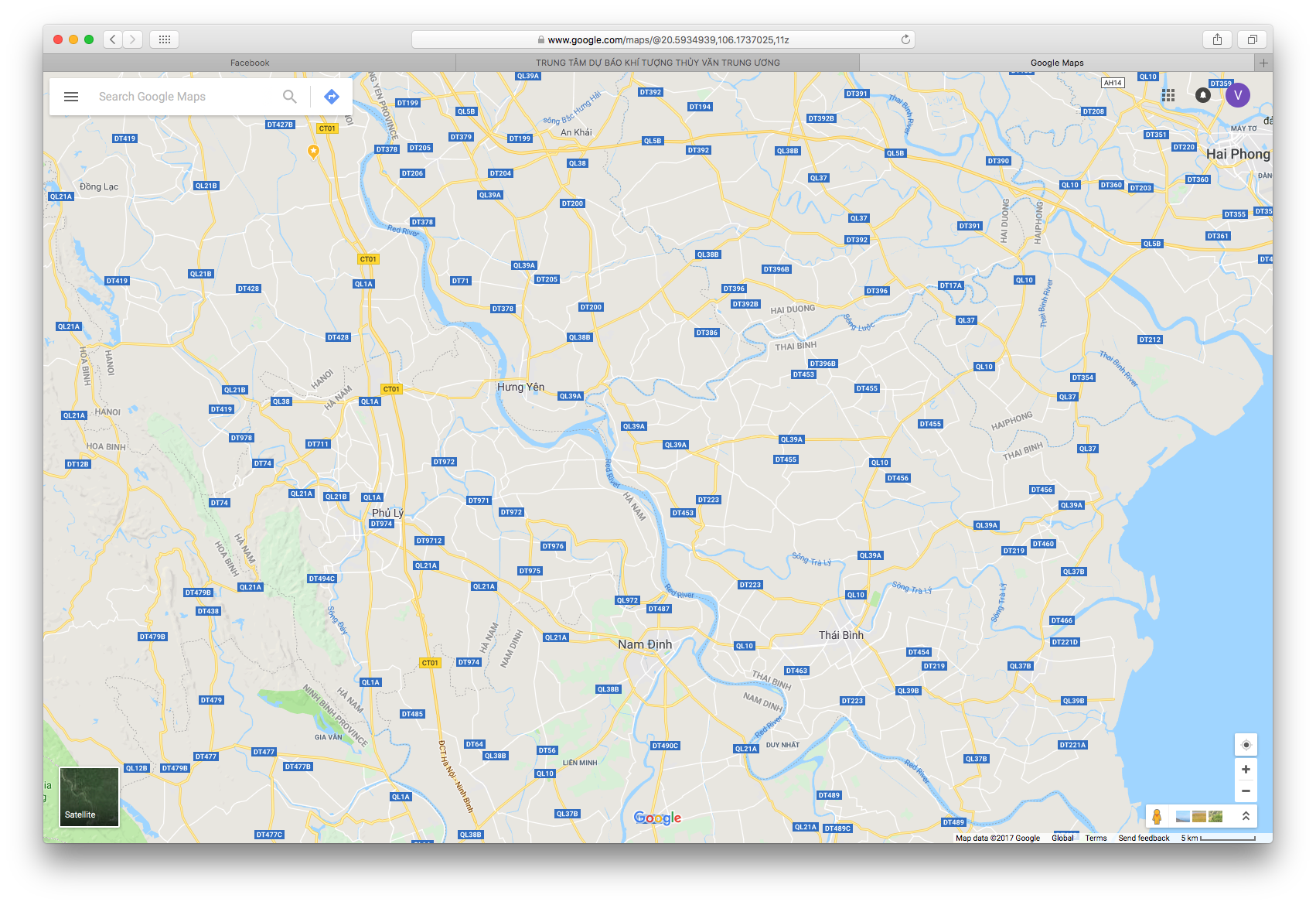Click the AH14 road shield
The height and width of the screenshot is (905, 1316).
point(1113,83)
